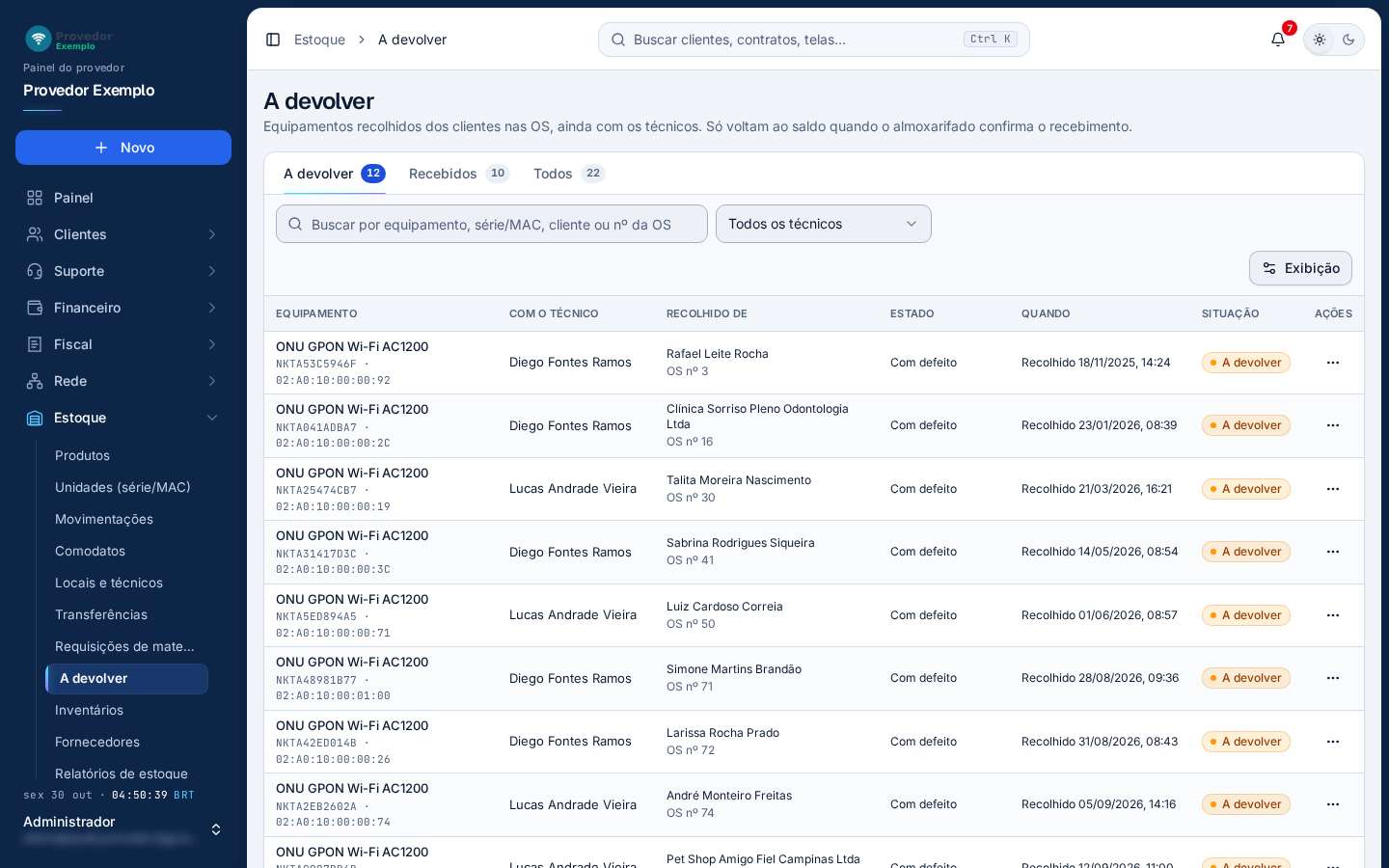1389x868 pixels.
Task: Click the Clientes people icon
Action: [35, 234]
